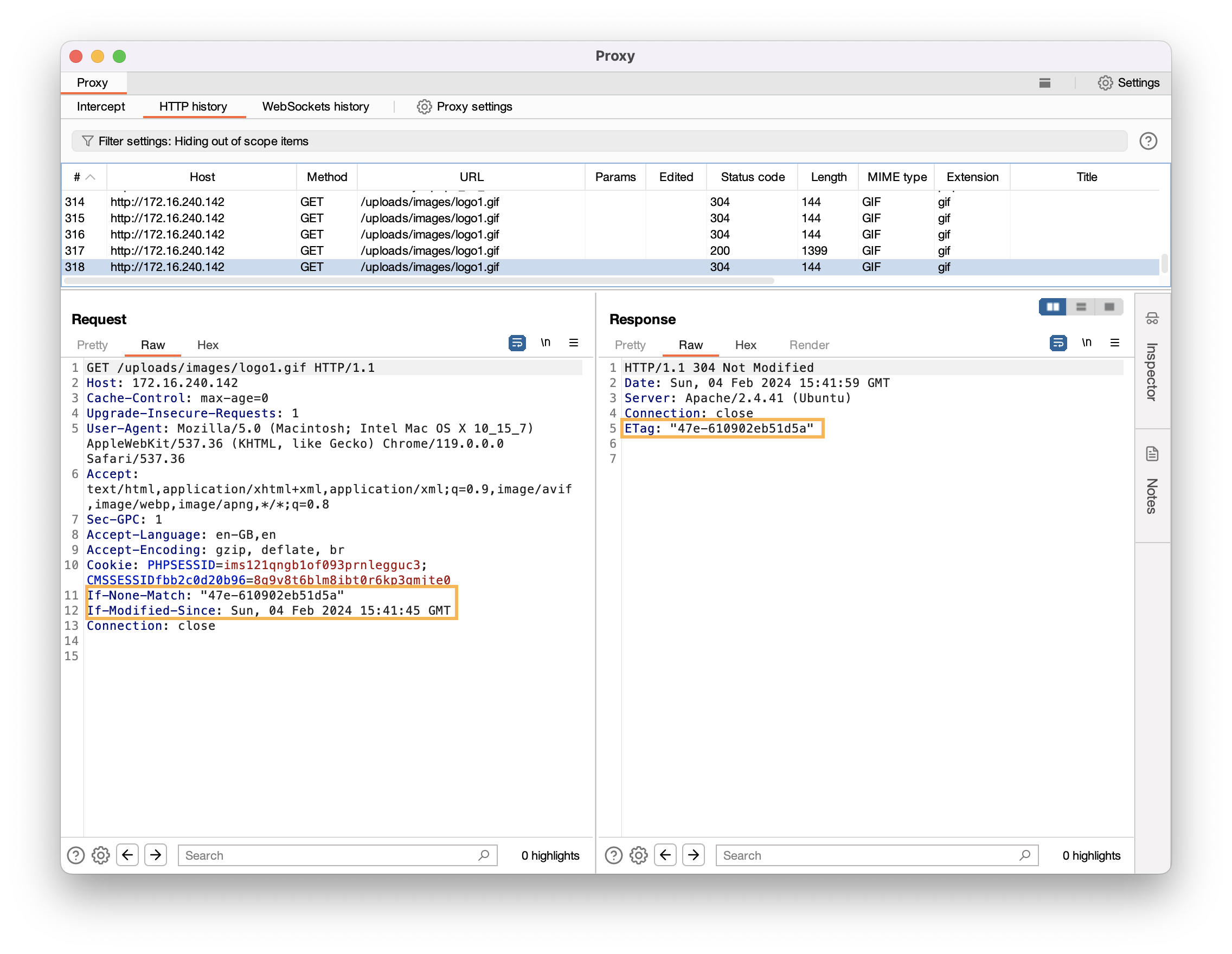
Task: Sort history by Host column
Action: click(202, 177)
